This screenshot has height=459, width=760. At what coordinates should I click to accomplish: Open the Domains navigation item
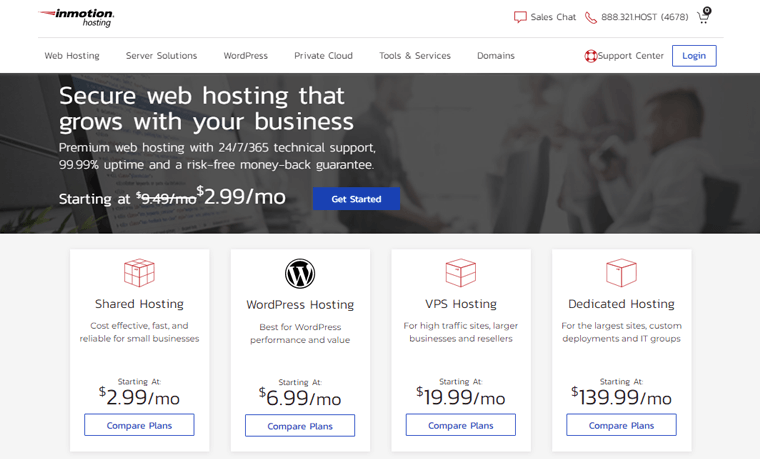(495, 56)
